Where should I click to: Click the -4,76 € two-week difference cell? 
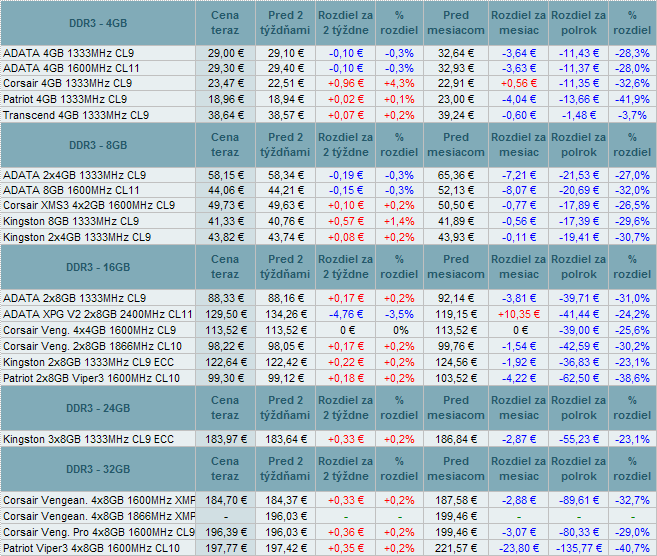(346, 314)
